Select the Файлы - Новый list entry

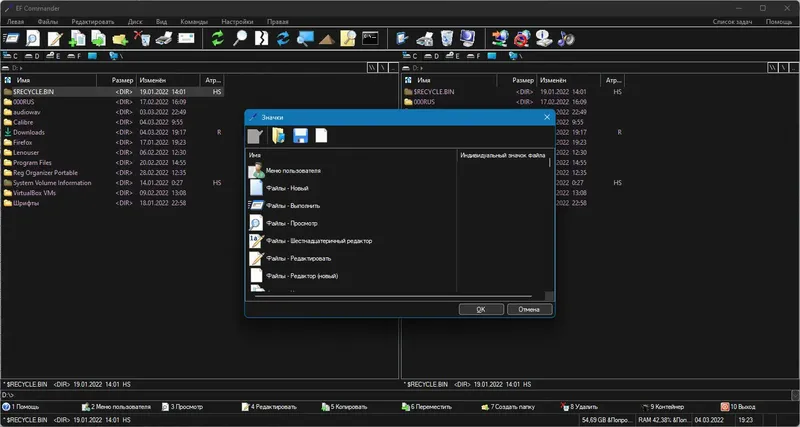(x=287, y=188)
